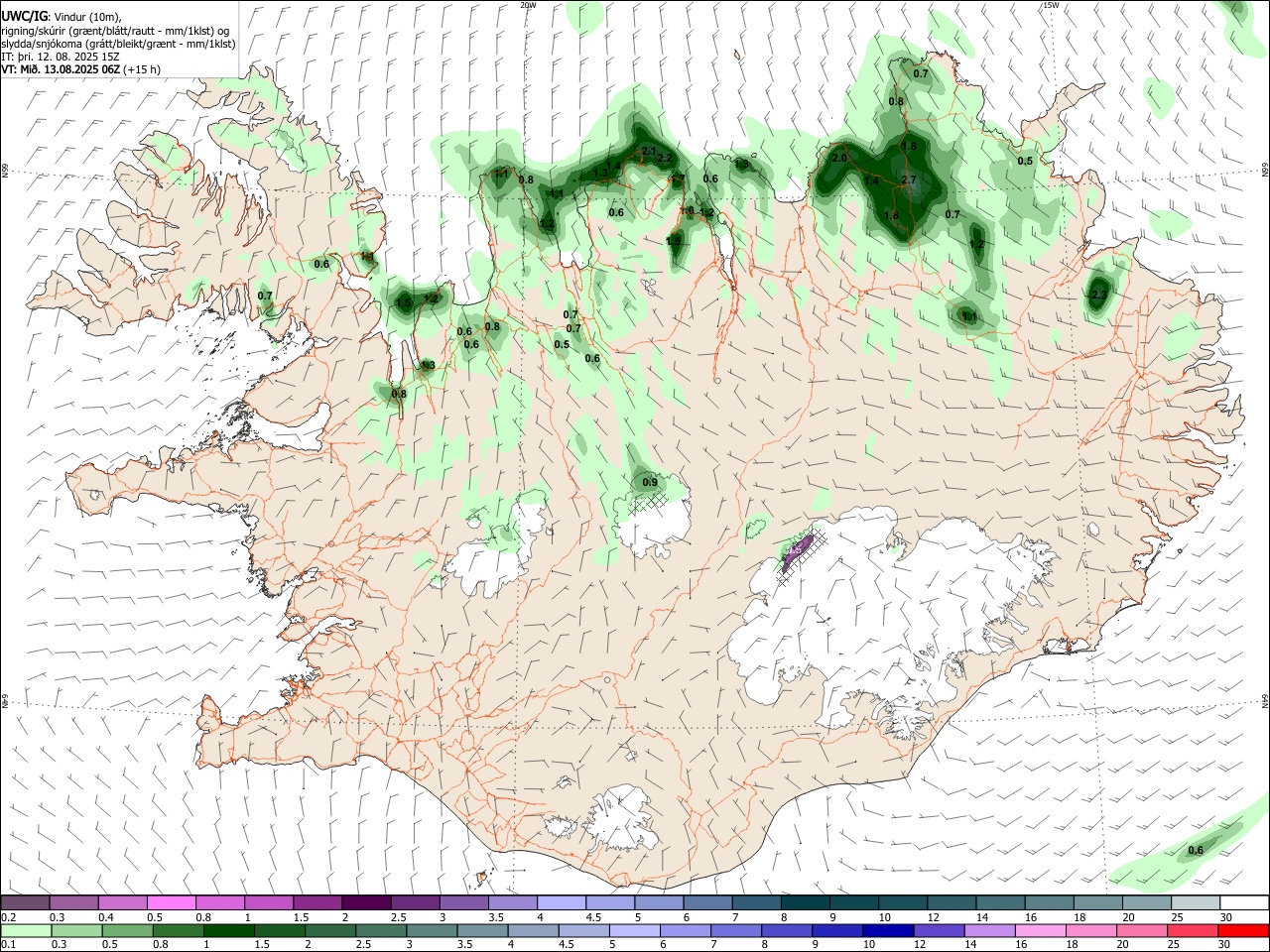Select the 64N latitude label on right edge
Screen dimensions: 1270x952
1265,699
